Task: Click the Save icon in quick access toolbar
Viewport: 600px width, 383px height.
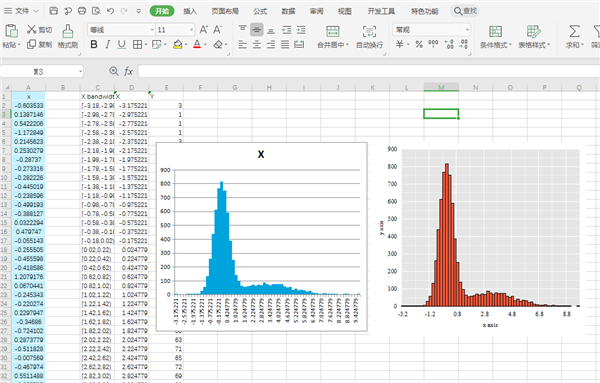Action: [54, 11]
